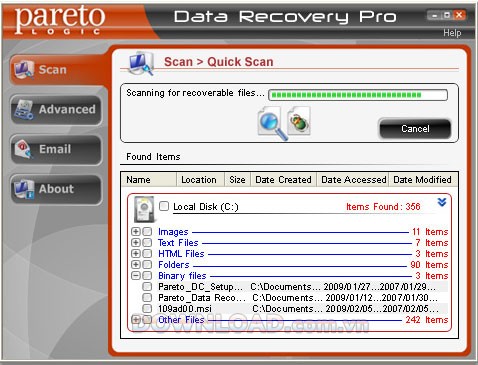
Task: Select the Text Files tree label
Action: coord(178,243)
